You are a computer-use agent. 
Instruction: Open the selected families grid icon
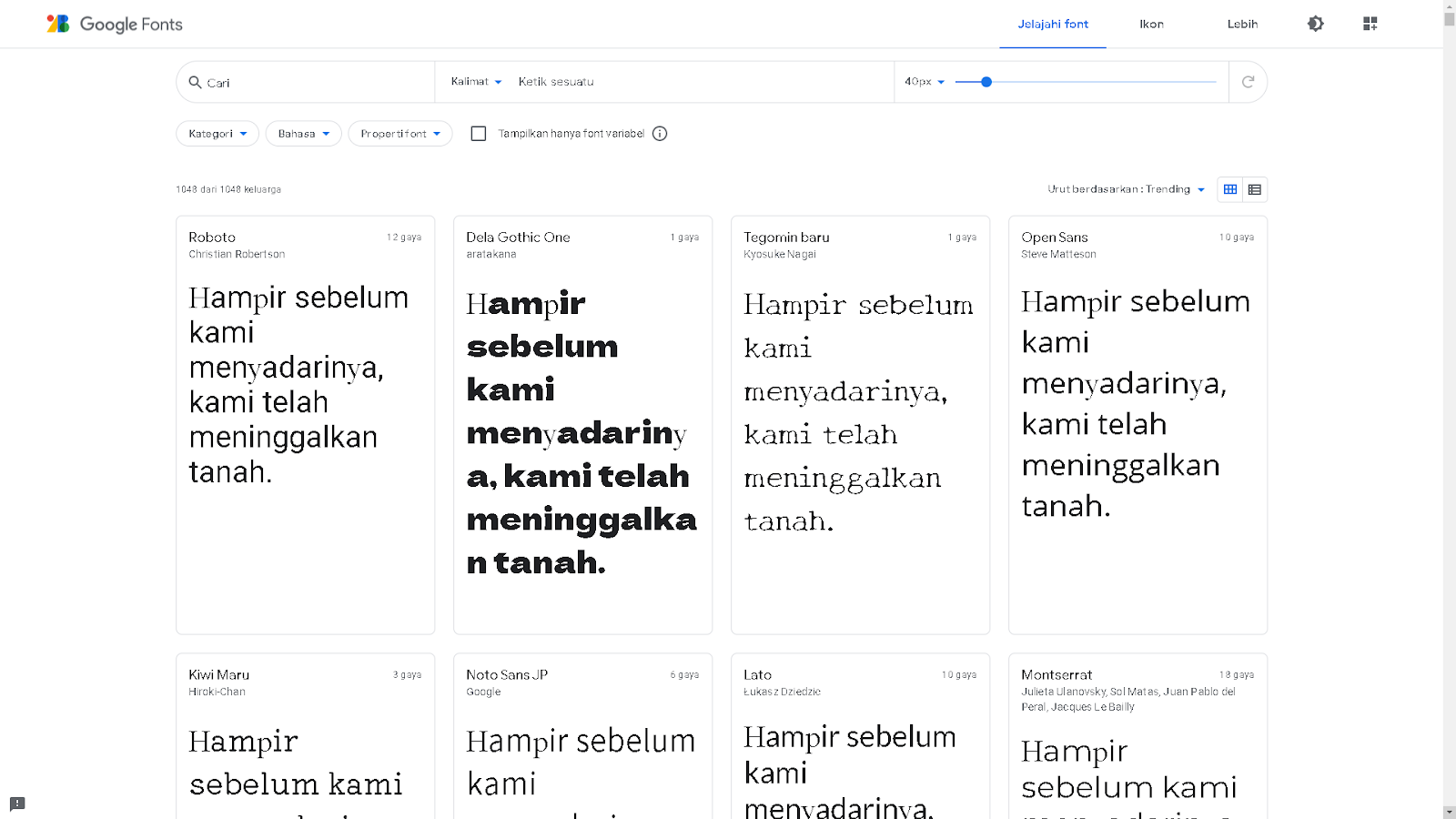coord(1370,24)
